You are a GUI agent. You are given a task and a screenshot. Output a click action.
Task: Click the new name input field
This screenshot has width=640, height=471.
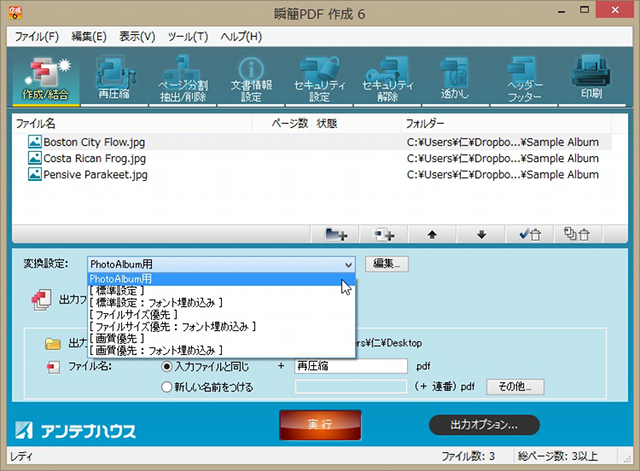click(351, 387)
